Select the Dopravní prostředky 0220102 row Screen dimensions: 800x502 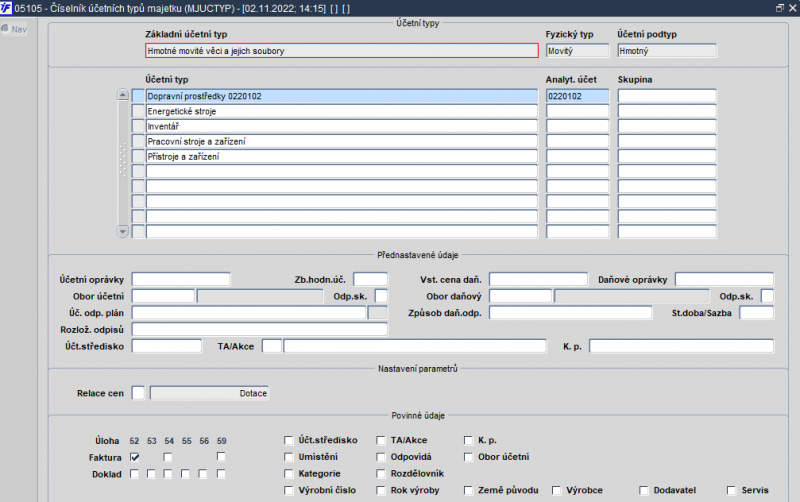click(x=340, y=96)
